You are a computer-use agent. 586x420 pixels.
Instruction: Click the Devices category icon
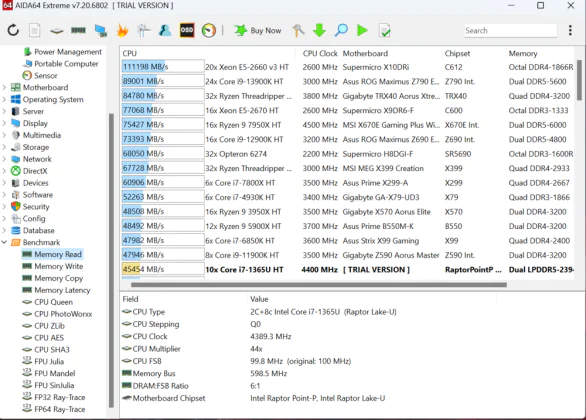tap(15, 183)
